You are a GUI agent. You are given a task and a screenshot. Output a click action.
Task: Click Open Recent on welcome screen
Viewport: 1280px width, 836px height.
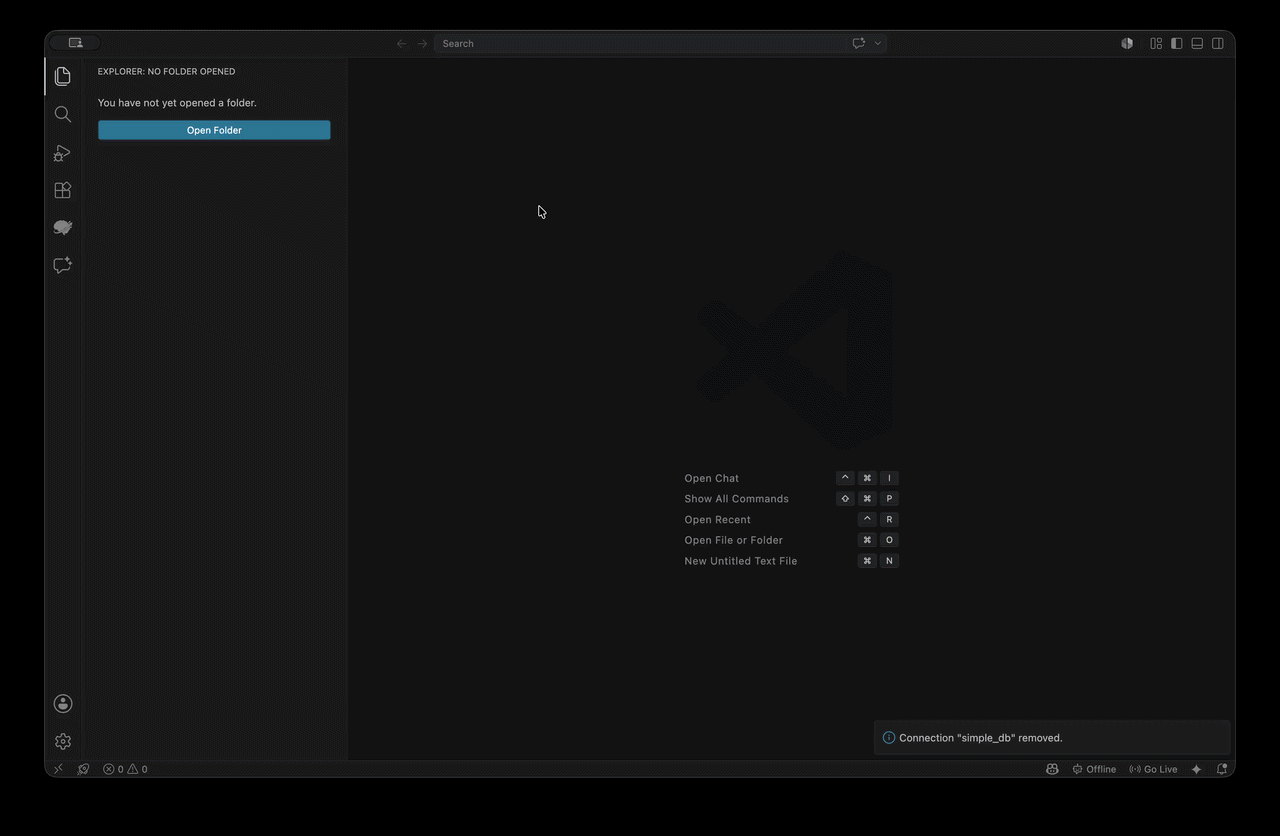791,520
